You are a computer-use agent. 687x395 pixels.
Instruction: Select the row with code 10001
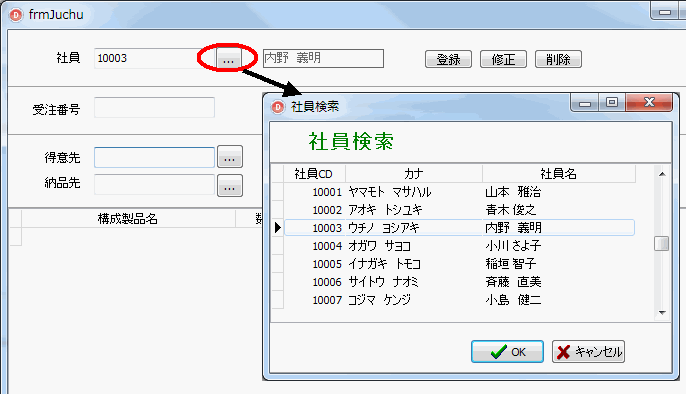click(459, 192)
